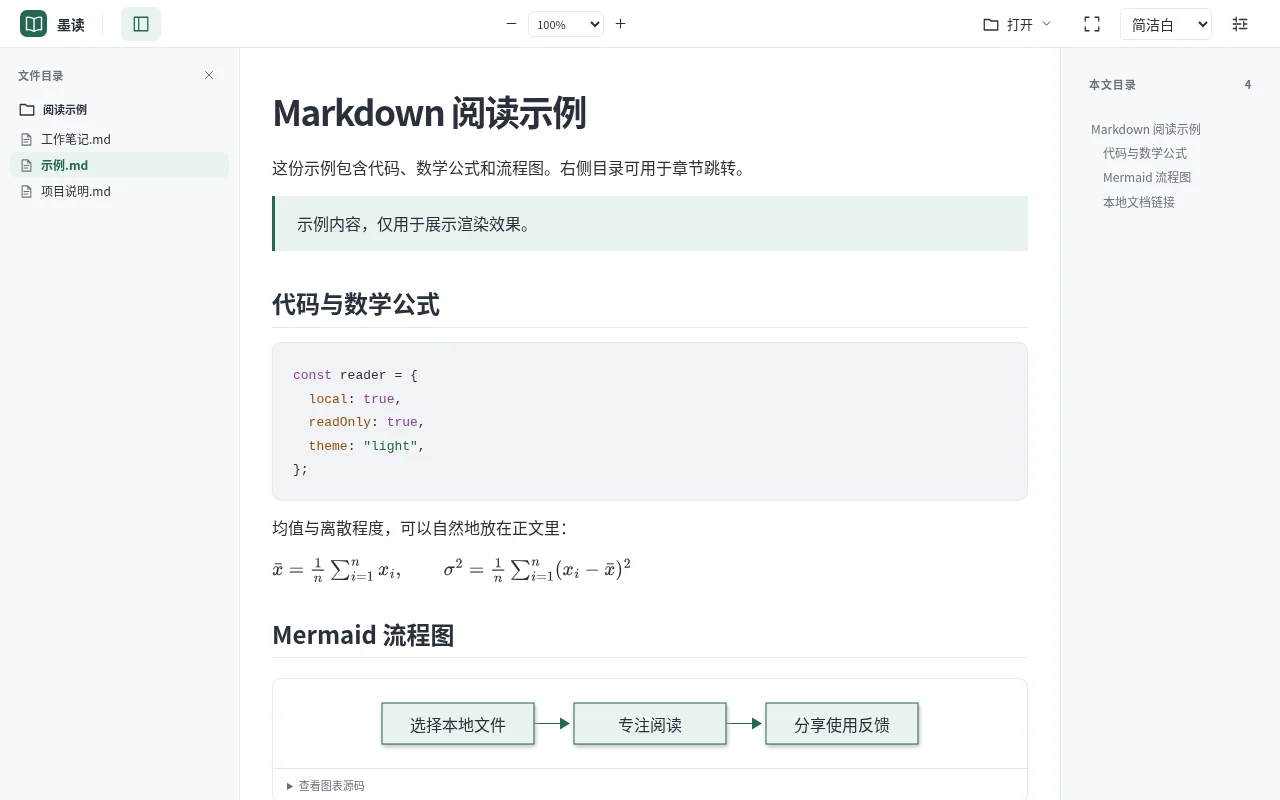The image size is (1280, 800).
Task: Click the Markdown 阅读示例 main heading
Action: point(429,113)
